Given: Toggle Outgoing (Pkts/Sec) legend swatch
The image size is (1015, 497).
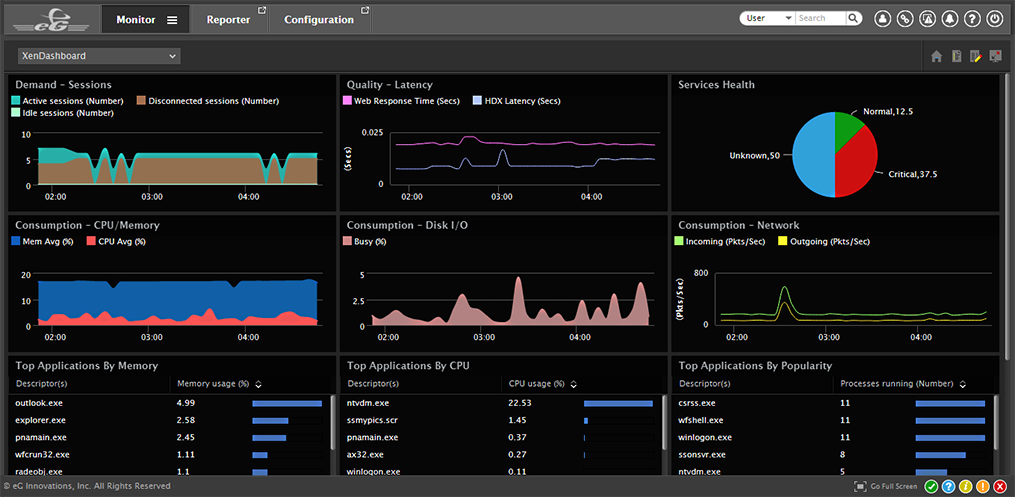Looking at the screenshot, I should pos(782,241).
